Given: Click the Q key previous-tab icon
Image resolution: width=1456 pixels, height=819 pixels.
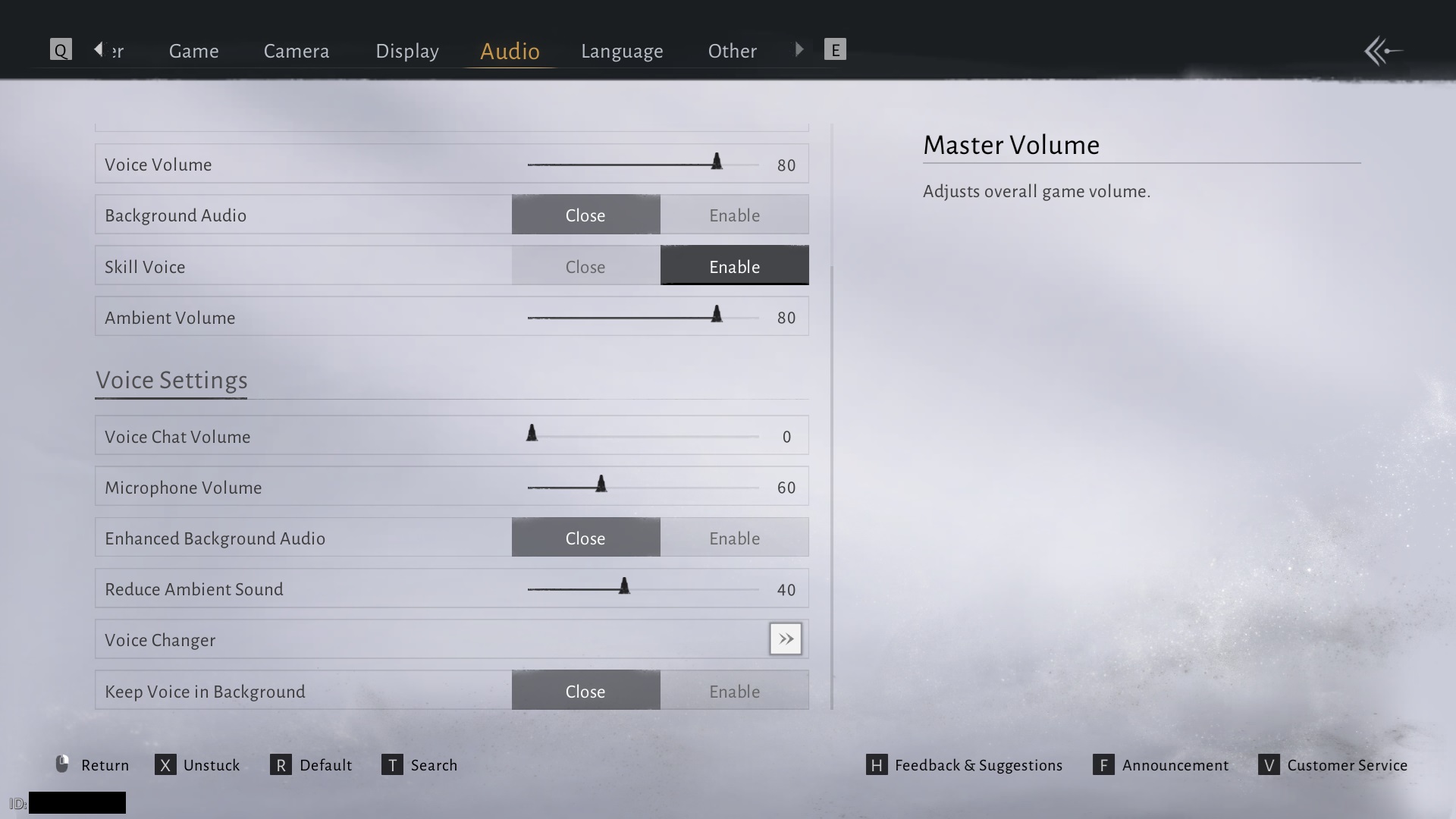Looking at the screenshot, I should click(61, 50).
